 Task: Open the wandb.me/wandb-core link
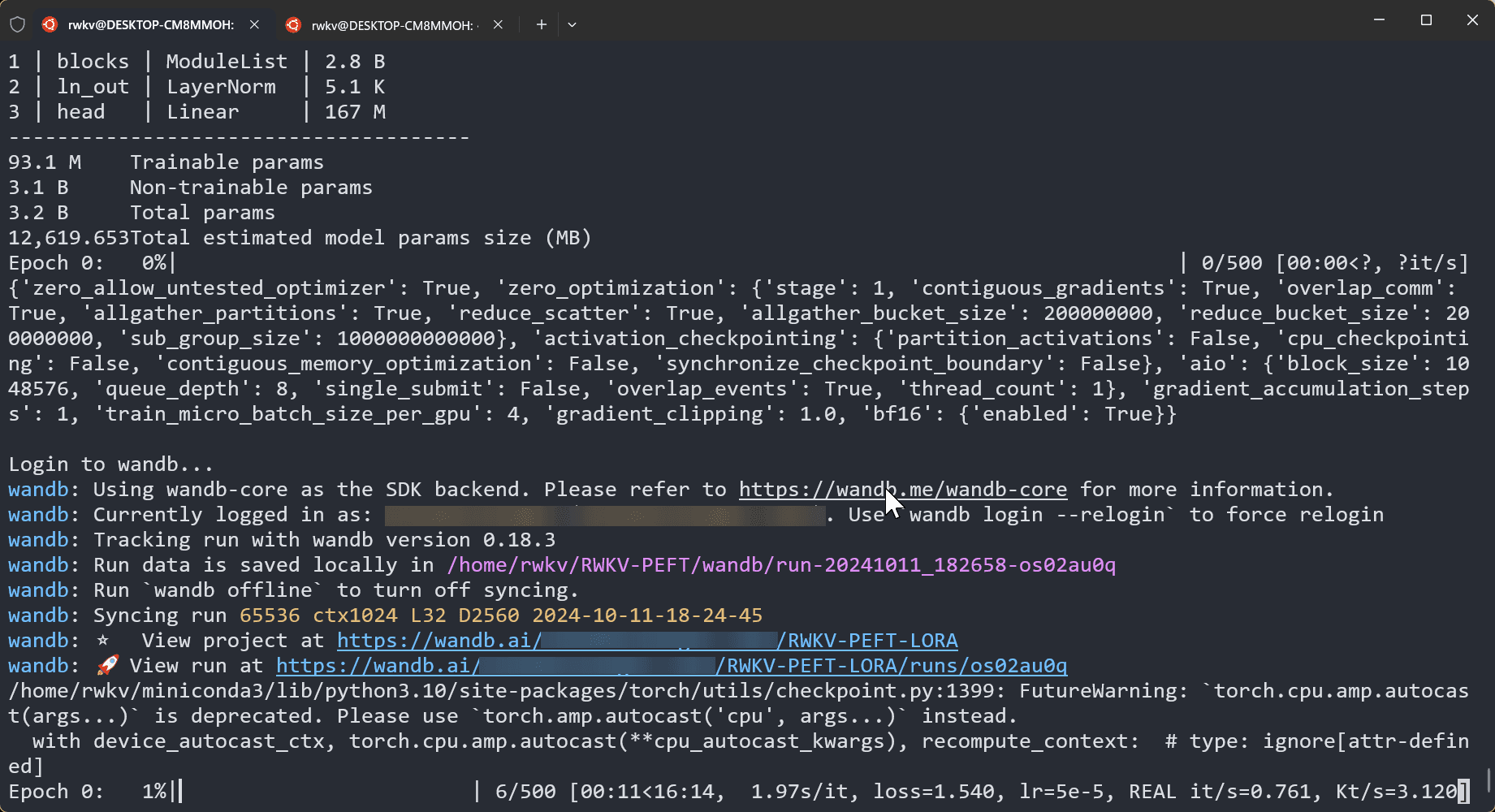[902, 490]
